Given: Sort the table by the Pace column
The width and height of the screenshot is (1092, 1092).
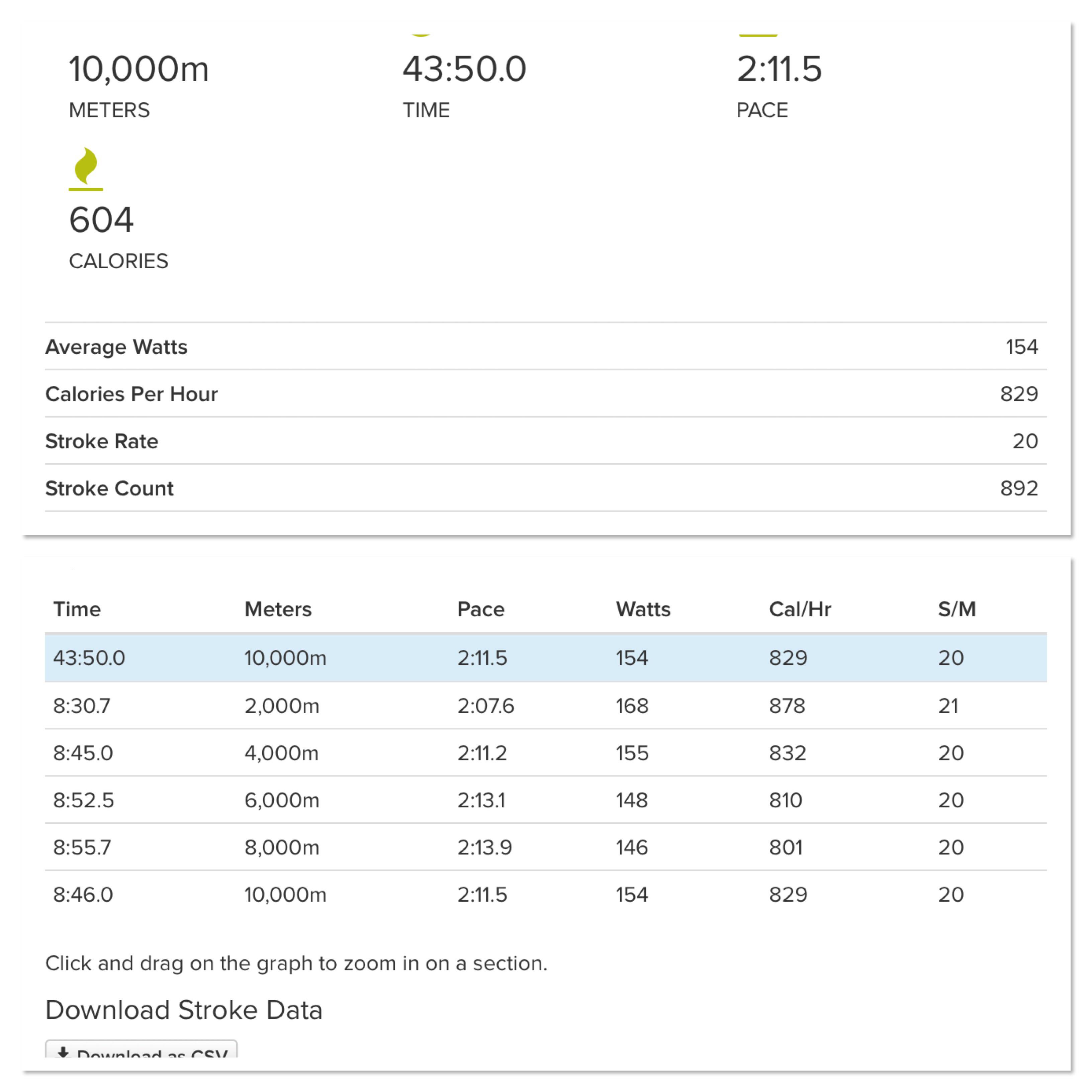Looking at the screenshot, I should (480, 609).
